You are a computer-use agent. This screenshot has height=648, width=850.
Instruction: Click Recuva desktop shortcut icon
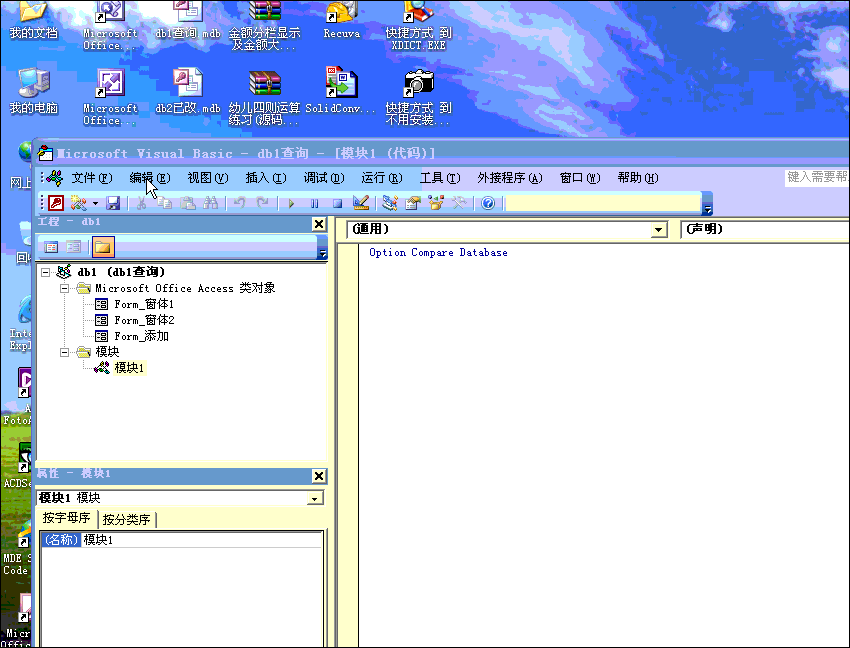click(342, 21)
